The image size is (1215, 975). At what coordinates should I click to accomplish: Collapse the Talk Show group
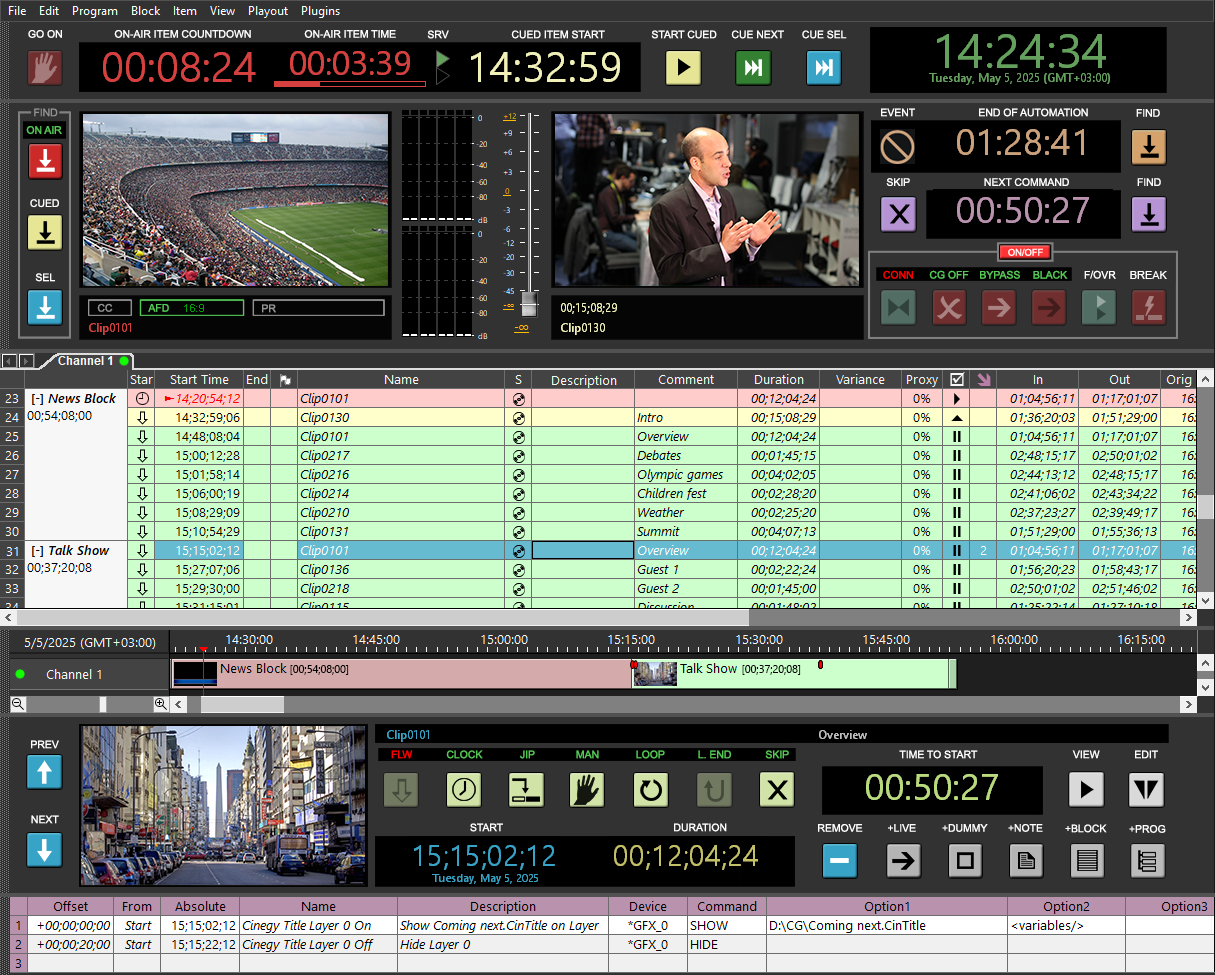[37, 550]
